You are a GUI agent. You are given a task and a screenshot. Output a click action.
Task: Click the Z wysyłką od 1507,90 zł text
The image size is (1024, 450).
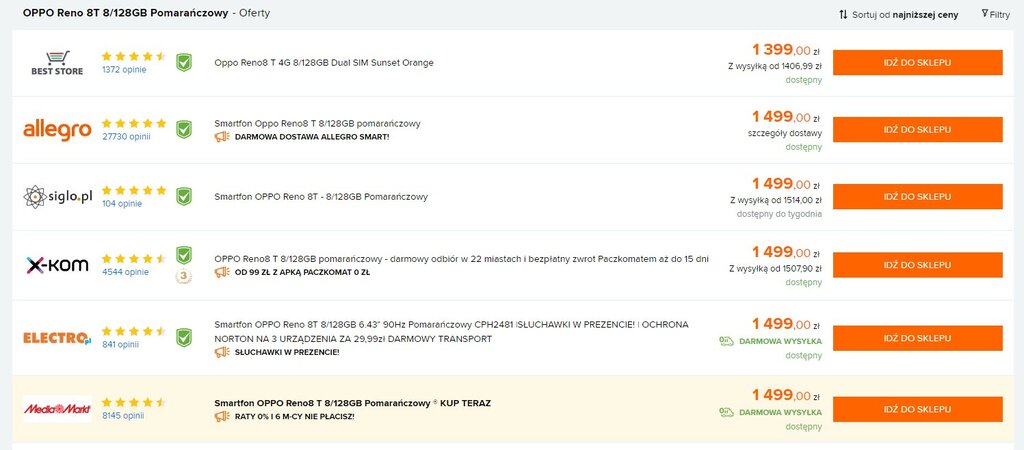click(x=775, y=268)
